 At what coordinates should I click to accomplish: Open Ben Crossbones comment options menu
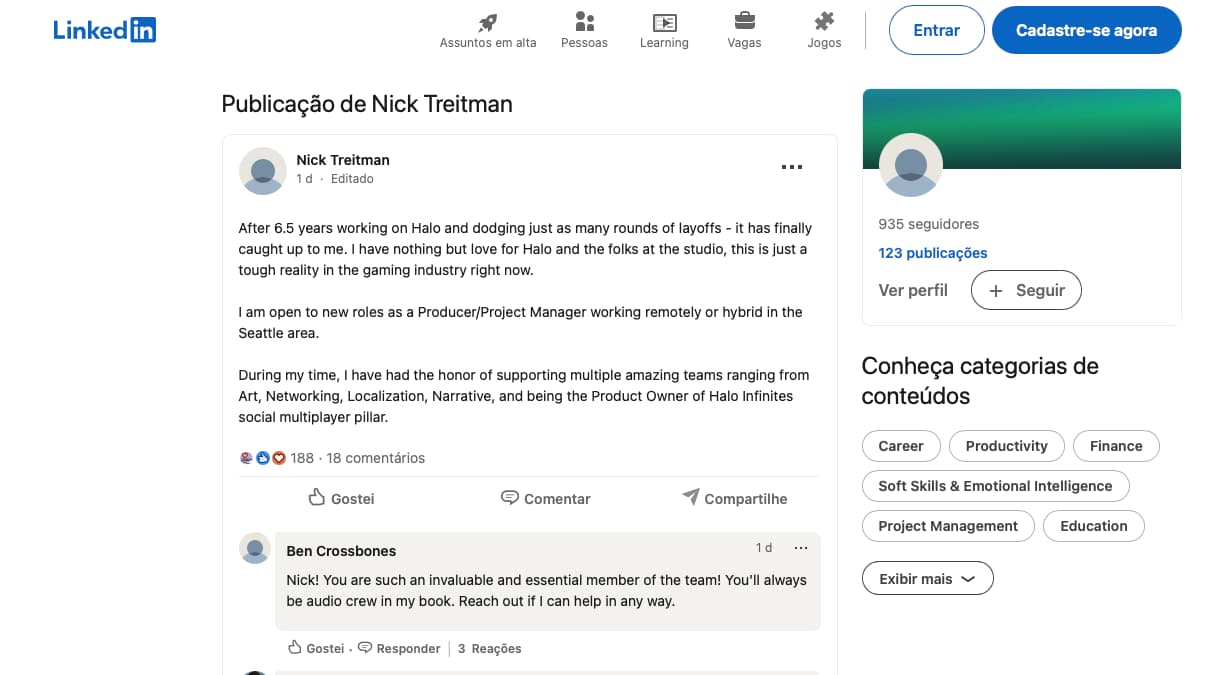coord(801,548)
